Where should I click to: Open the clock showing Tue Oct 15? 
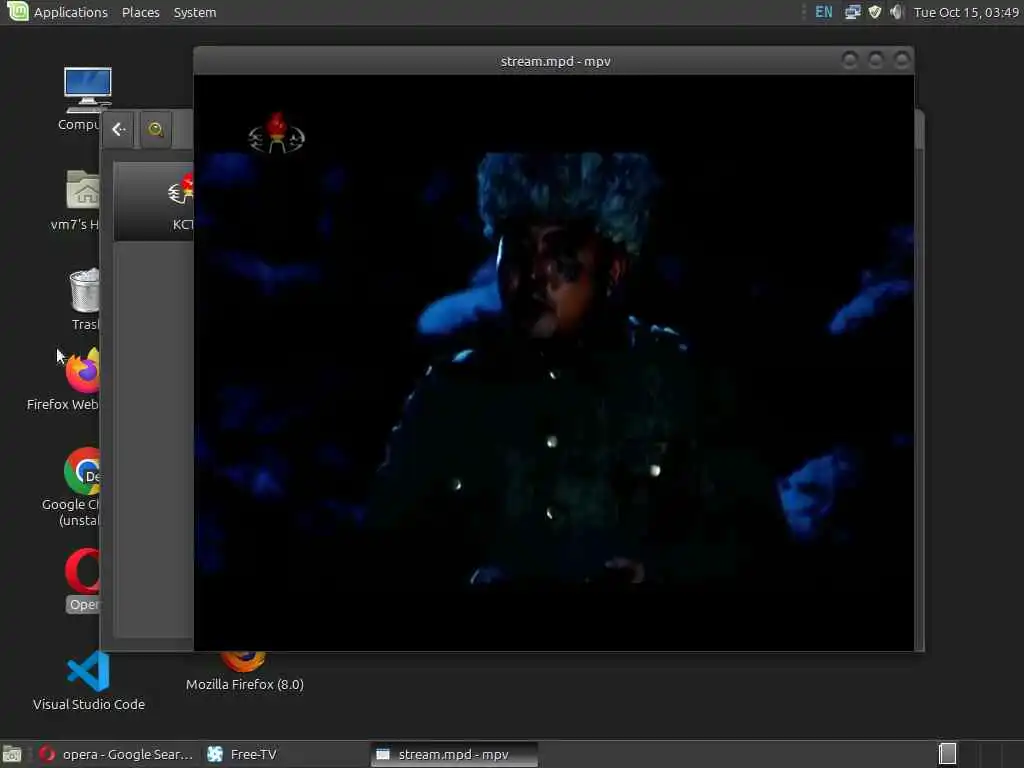point(966,12)
